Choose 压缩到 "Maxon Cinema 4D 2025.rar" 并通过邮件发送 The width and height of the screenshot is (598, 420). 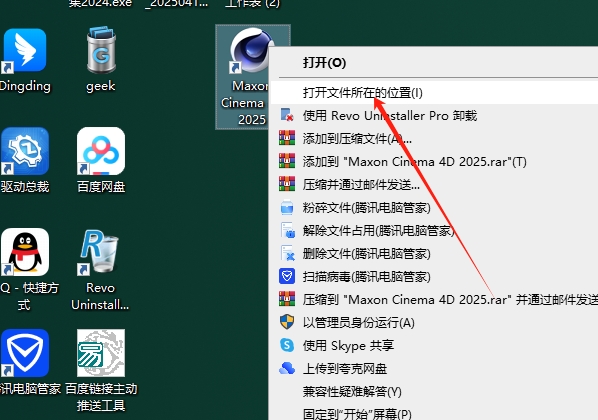(433, 299)
